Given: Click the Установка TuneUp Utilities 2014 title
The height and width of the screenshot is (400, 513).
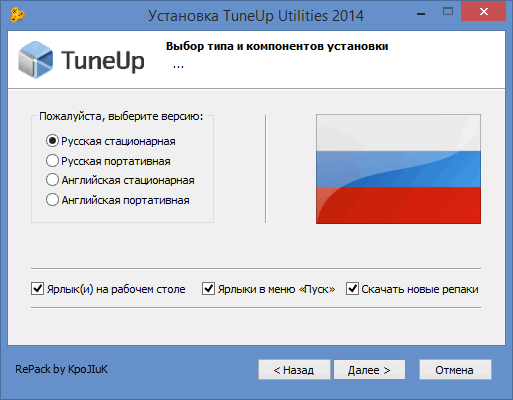Looking at the screenshot, I should [256, 16].
